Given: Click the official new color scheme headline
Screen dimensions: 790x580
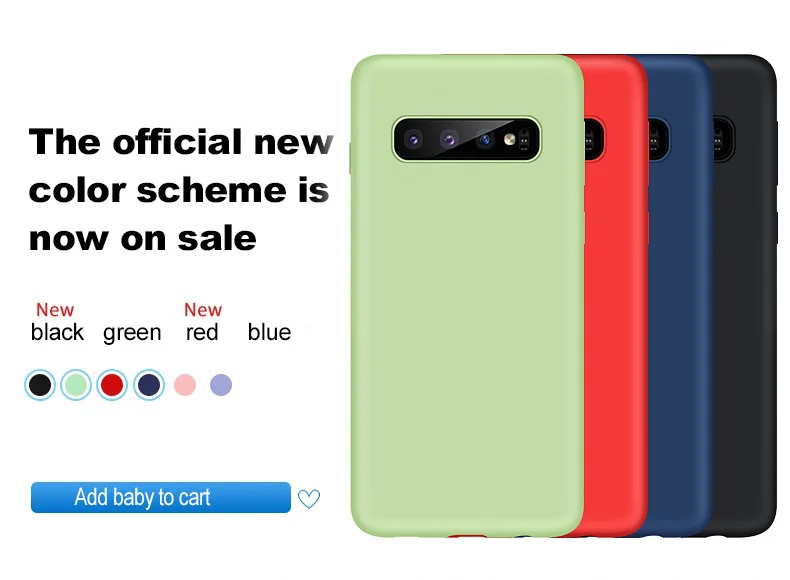Looking at the screenshot, I should 180,189.
